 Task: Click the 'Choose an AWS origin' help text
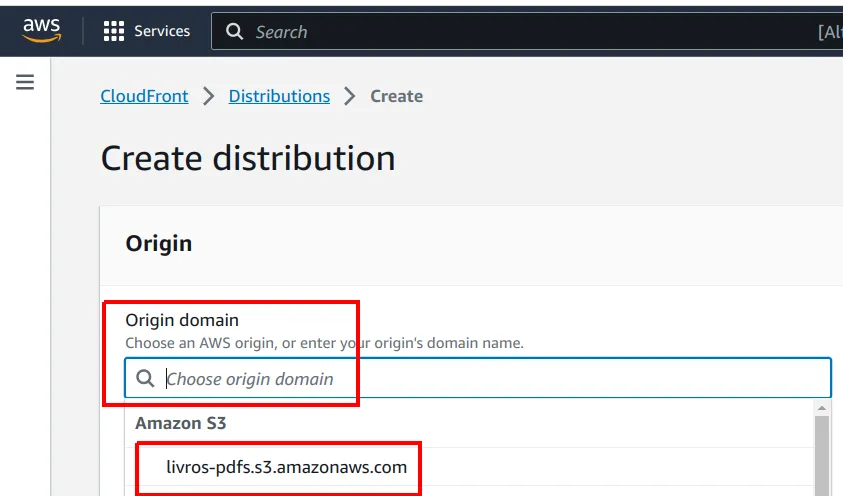(324, 343)
